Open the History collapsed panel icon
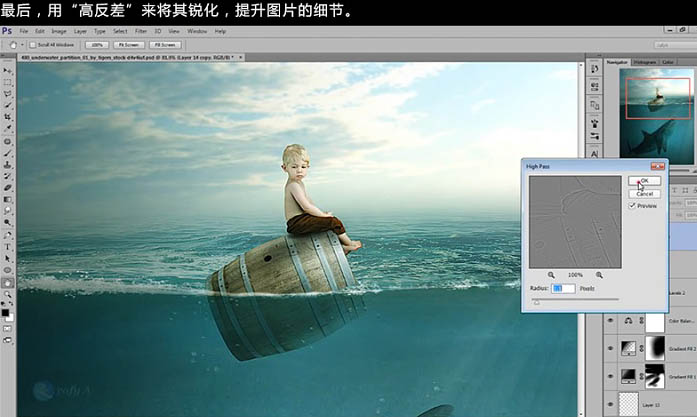Viewport: 697px width, 417px height. [594, 69]
